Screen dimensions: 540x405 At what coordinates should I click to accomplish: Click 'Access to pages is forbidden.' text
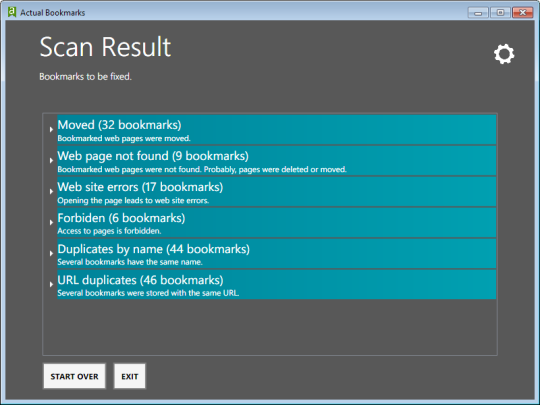pos(109,231)
